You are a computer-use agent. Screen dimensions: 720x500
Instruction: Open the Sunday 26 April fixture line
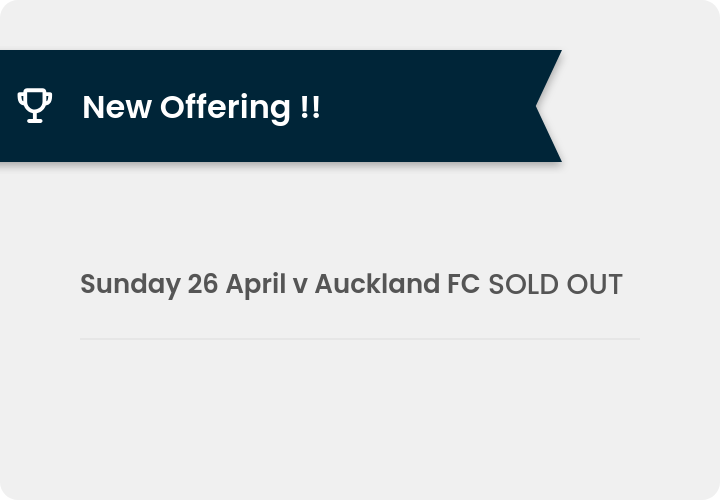tap(351, 284)
